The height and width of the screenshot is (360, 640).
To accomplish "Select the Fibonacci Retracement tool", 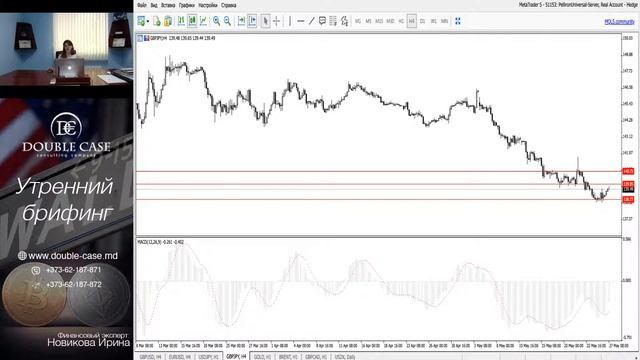I will pyautogui.click(x=333, y=21).
